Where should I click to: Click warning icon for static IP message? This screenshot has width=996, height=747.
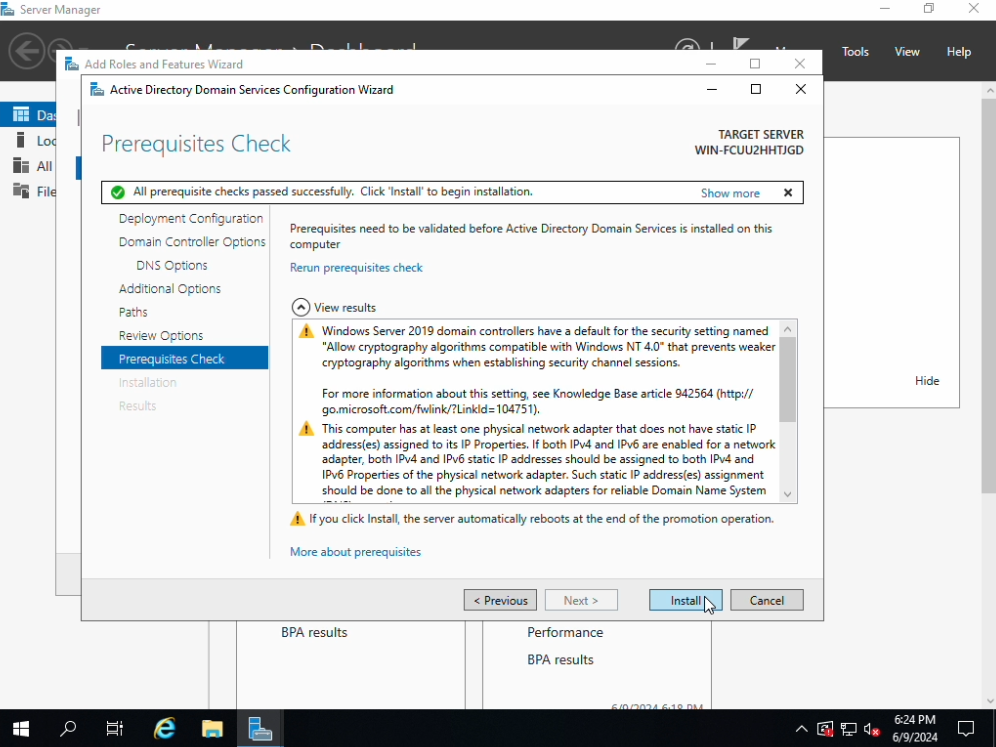[306, 429]
